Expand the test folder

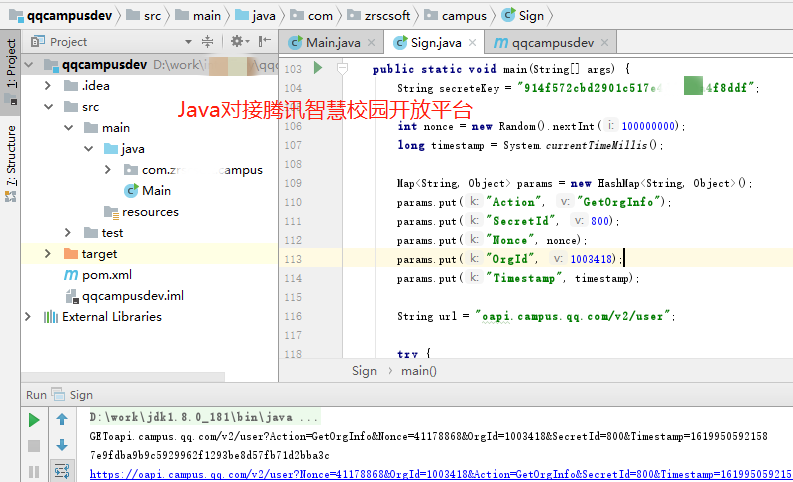pos(68,232)
